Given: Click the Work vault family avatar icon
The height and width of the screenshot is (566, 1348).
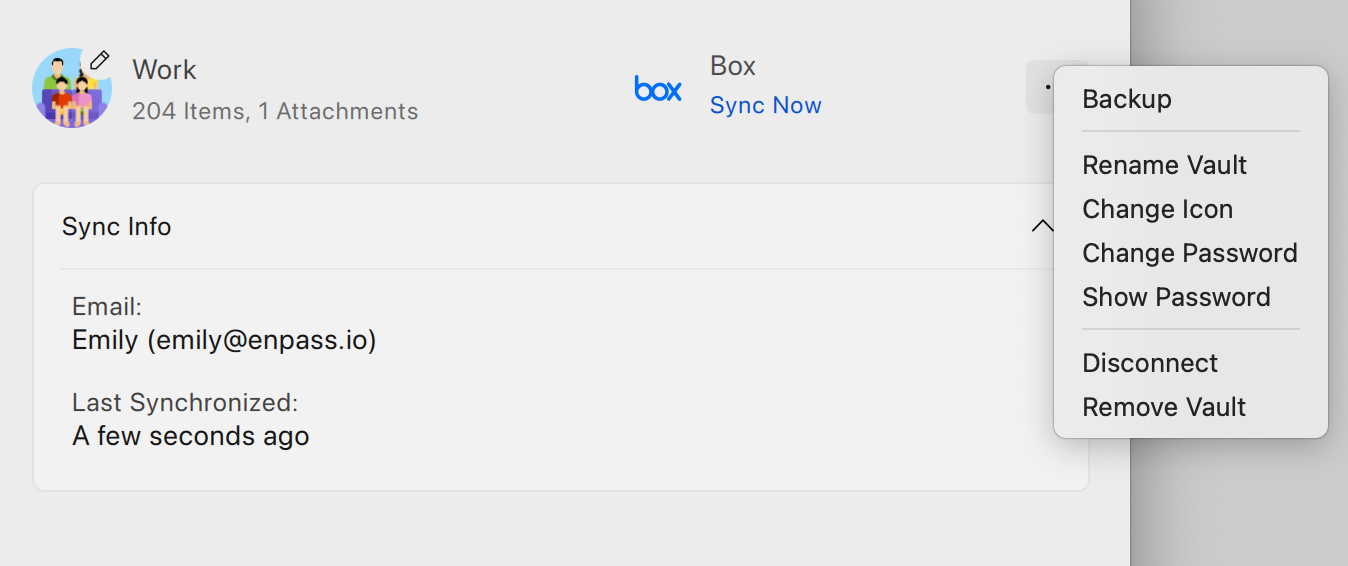Looking at the screenshot, I should point(71,88).
